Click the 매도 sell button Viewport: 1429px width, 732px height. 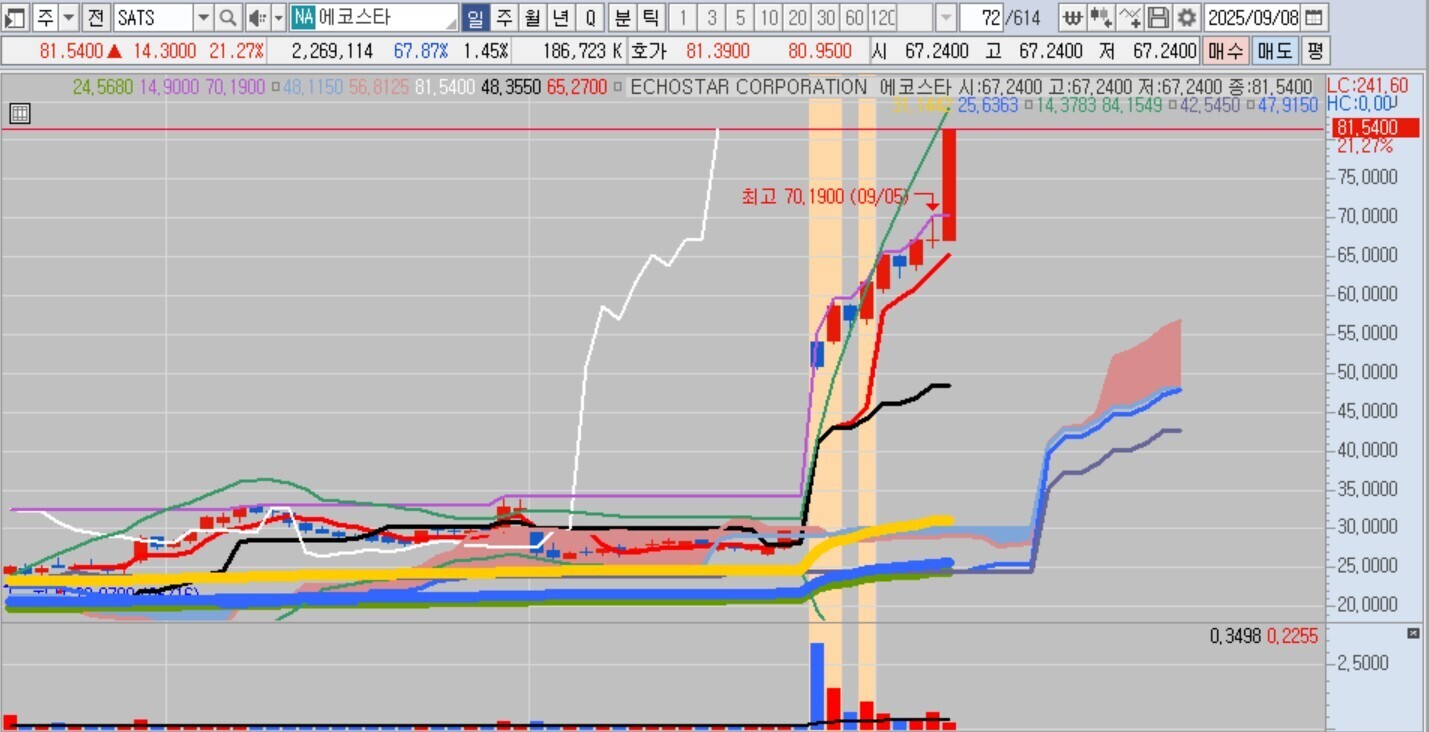[1274, 51]
